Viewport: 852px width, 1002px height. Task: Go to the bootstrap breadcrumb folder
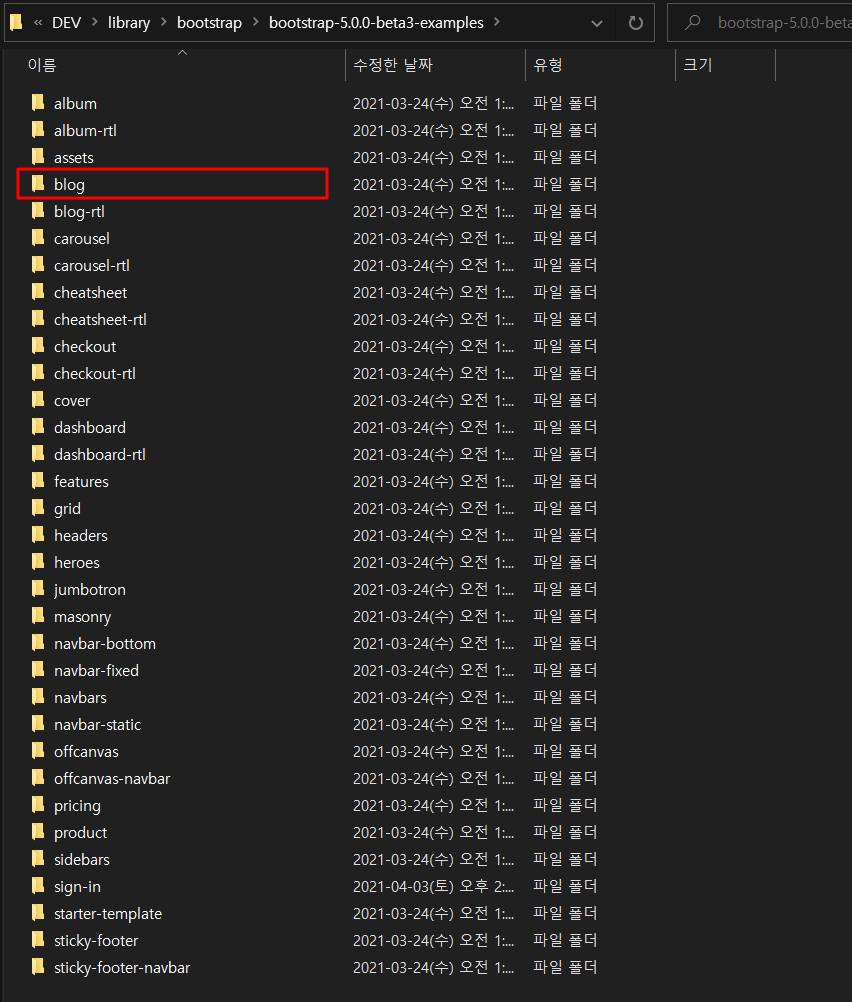[209, 22]
